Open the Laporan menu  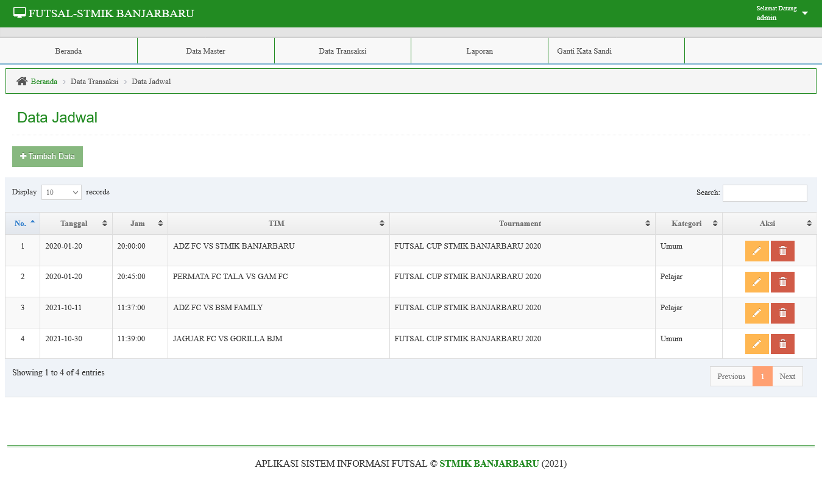(x=480, y=51)
